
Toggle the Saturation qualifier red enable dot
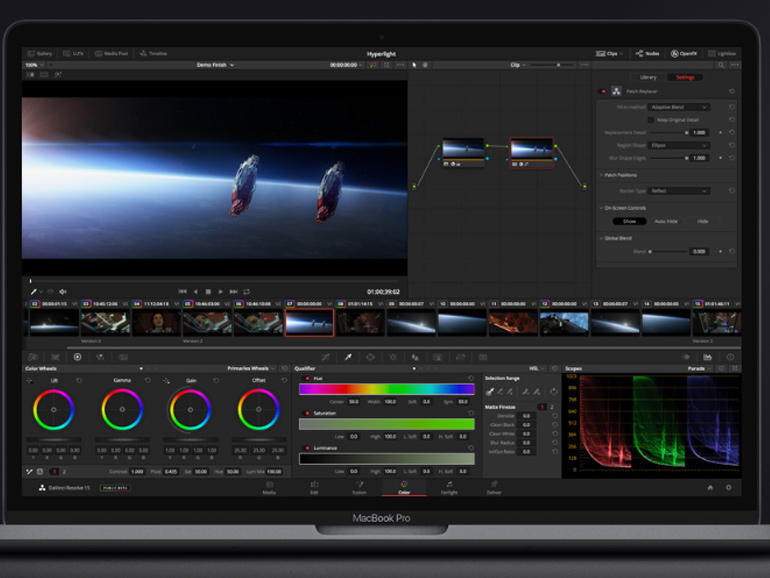(307, 413)
